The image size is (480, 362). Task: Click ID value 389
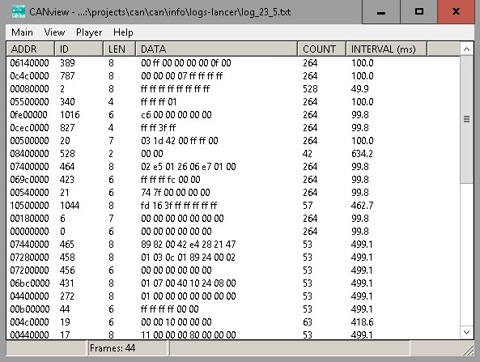pyautogui.click(x=67, y=63)
